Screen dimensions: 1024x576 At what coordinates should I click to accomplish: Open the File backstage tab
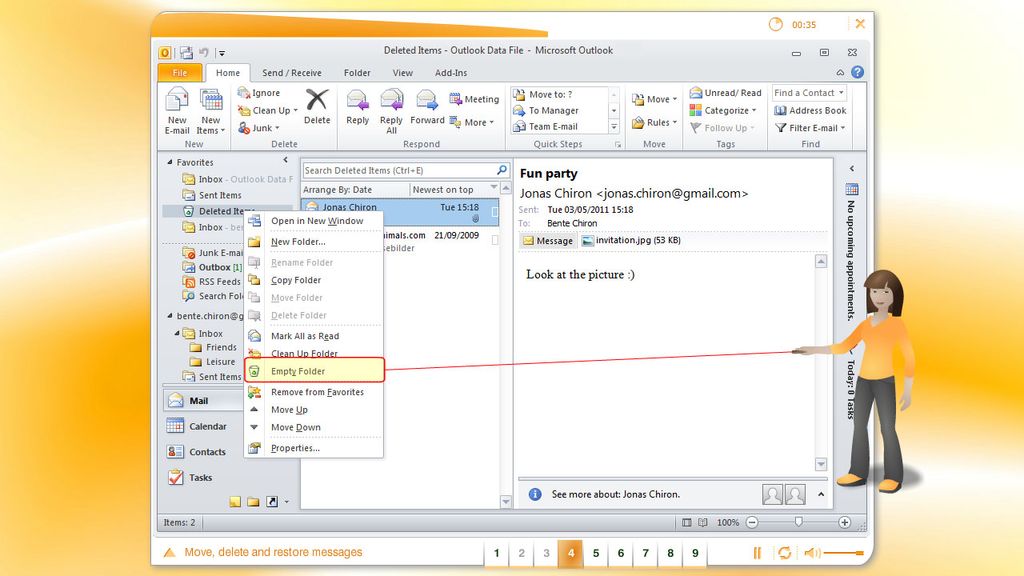[180, 72]
